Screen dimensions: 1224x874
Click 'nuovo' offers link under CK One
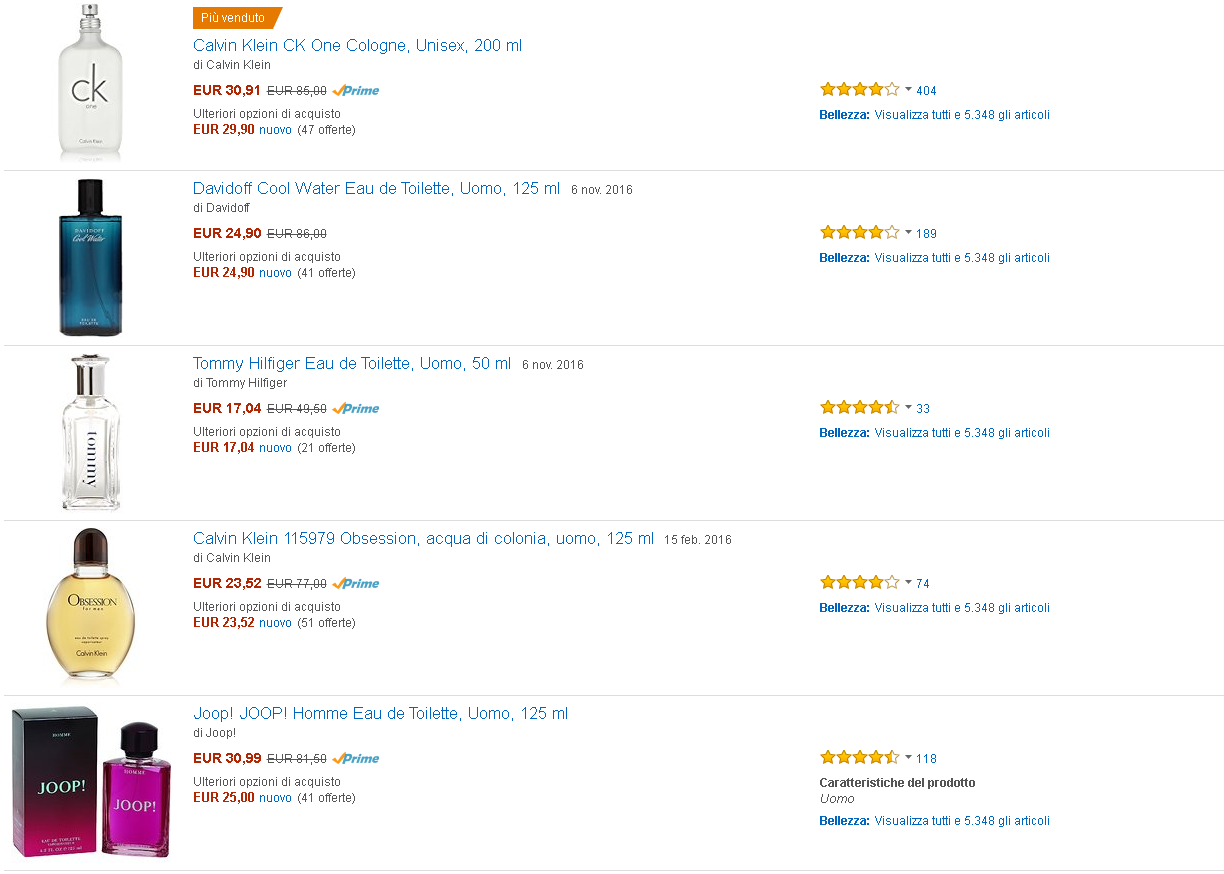click(275, 130)
